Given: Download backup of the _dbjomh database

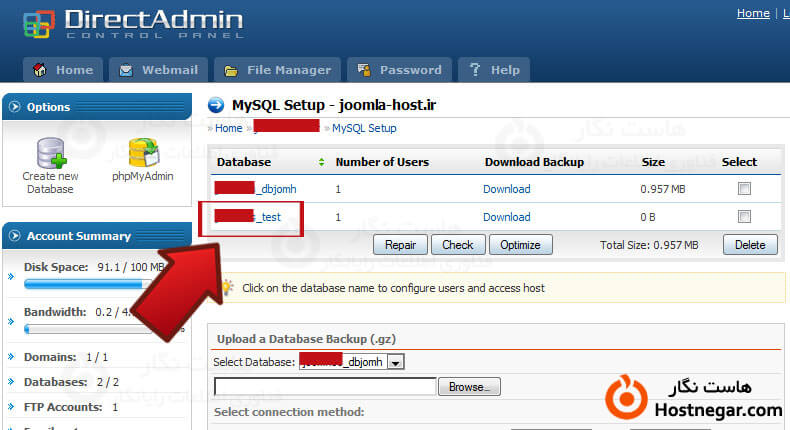Looking at the screenshot, I should point(507,189).
